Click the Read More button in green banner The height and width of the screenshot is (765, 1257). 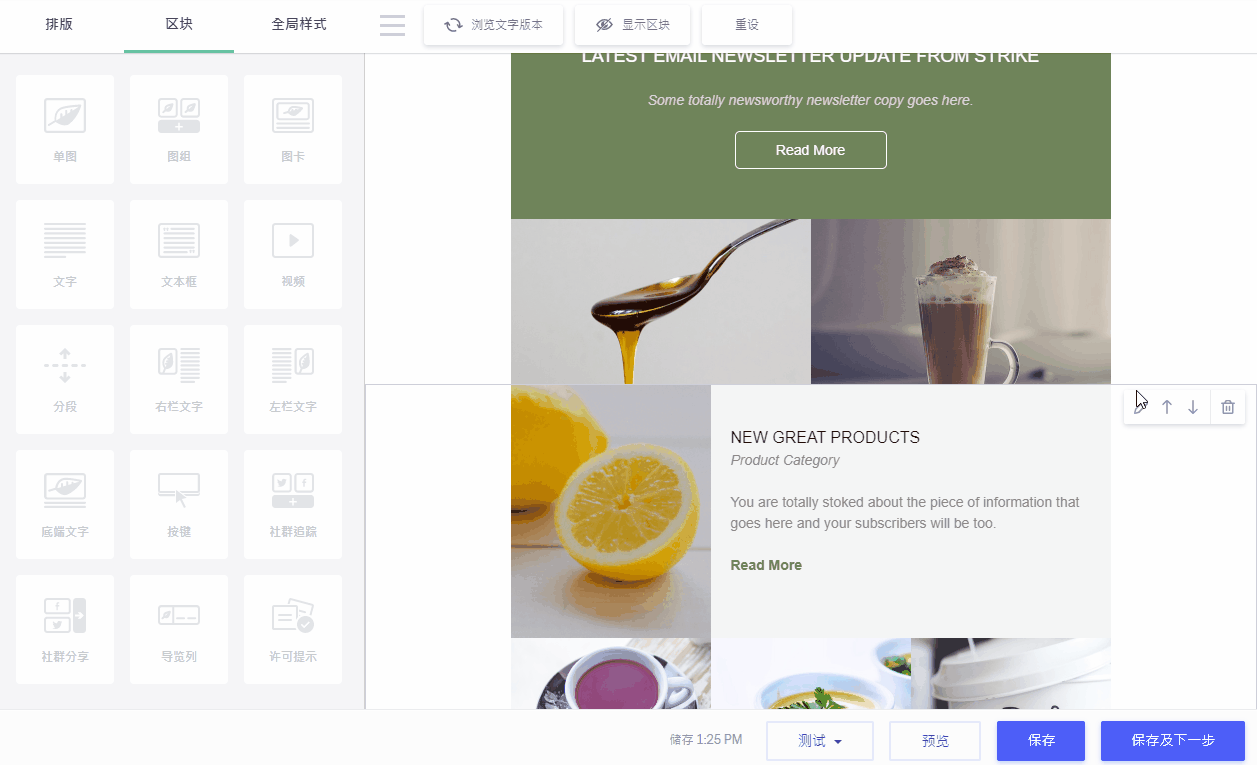point(810,150)
